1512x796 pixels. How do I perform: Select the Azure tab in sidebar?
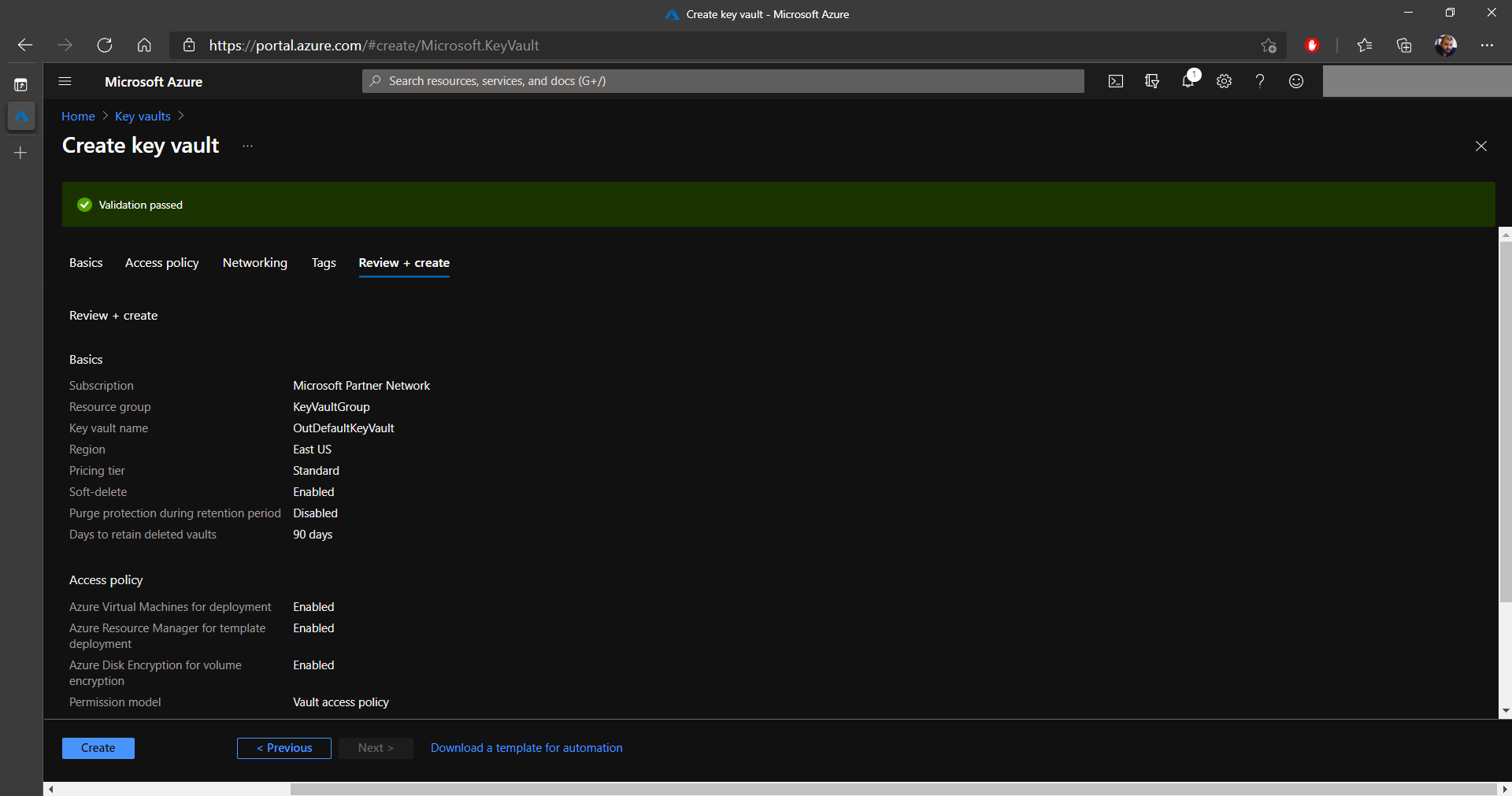(x=21, y=117)
